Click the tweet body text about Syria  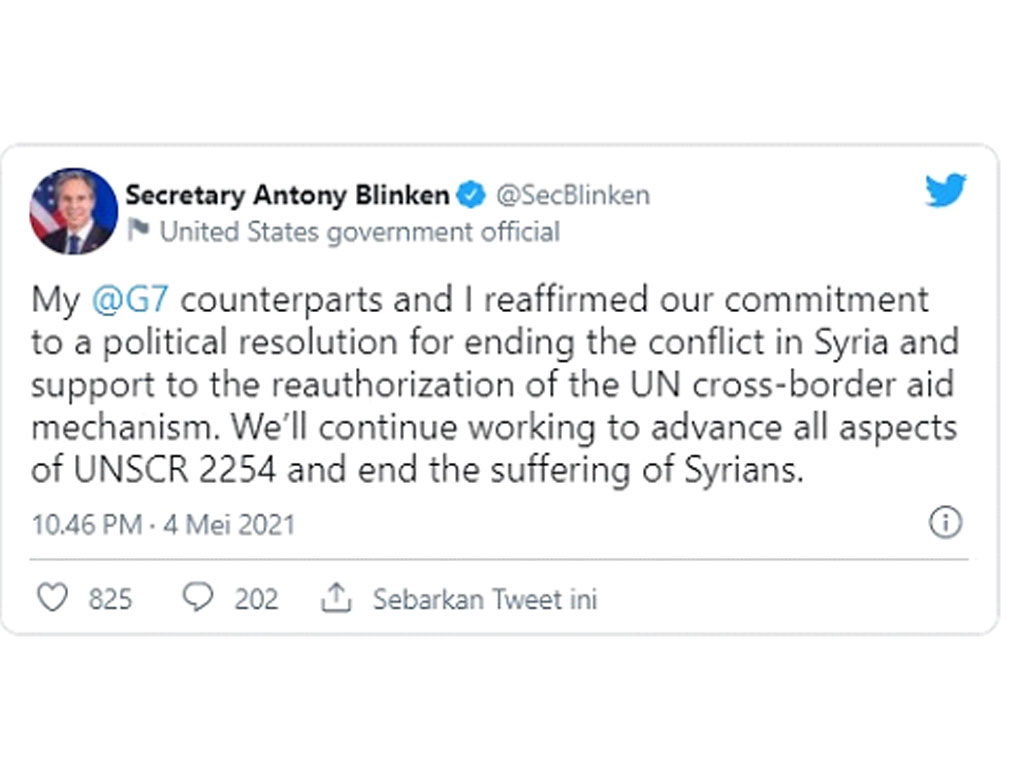[495, 385]
